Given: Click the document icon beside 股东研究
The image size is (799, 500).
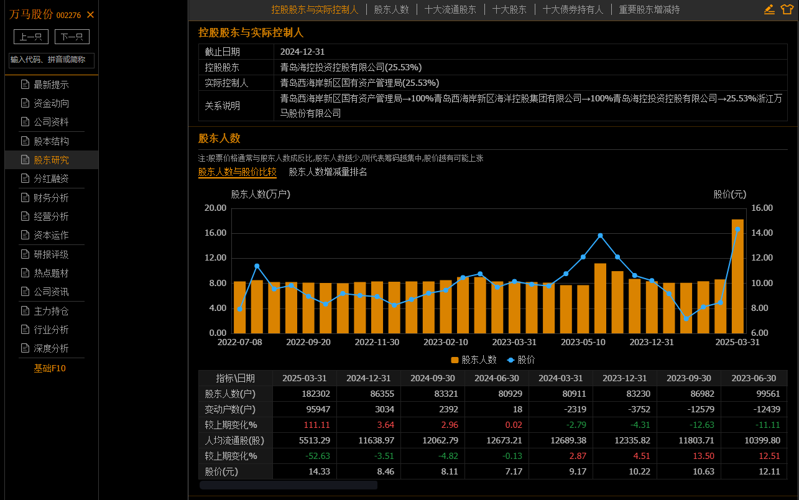Looking at the screenshot, I should click(24, 160).
